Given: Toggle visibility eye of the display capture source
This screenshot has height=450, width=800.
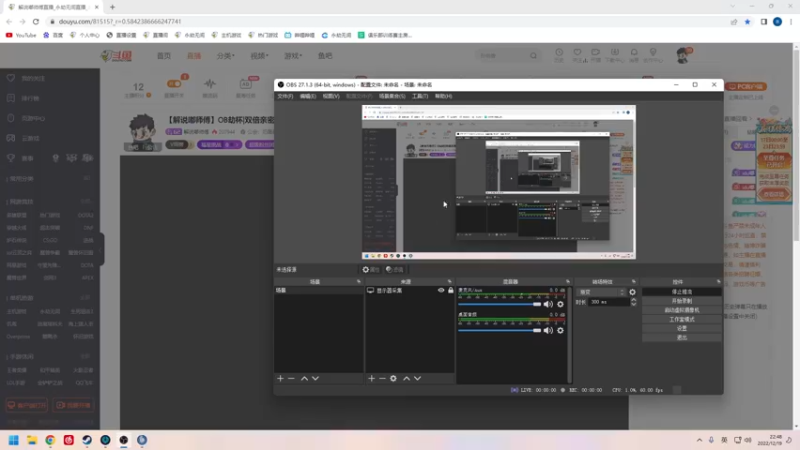Looking at the screenshot, I should 441,290.
